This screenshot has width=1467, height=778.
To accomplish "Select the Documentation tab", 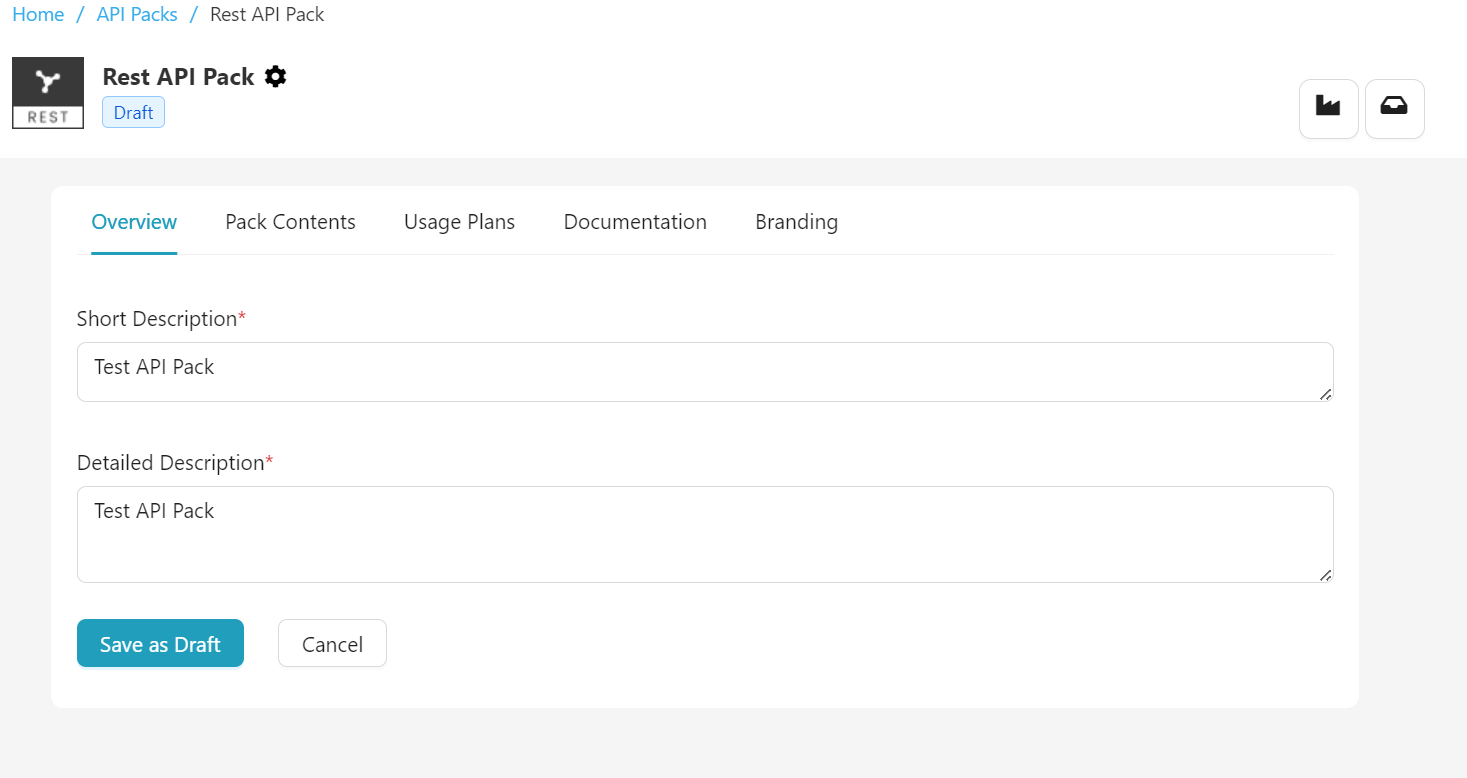I will coord(635,222).
